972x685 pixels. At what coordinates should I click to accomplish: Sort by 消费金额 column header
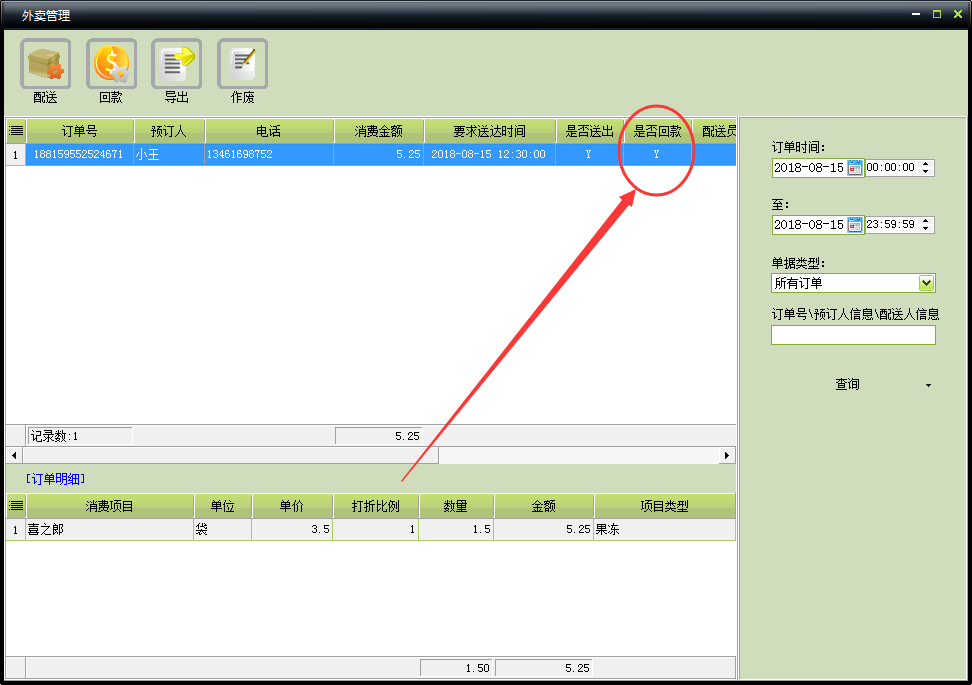click(x=379, y=131)
